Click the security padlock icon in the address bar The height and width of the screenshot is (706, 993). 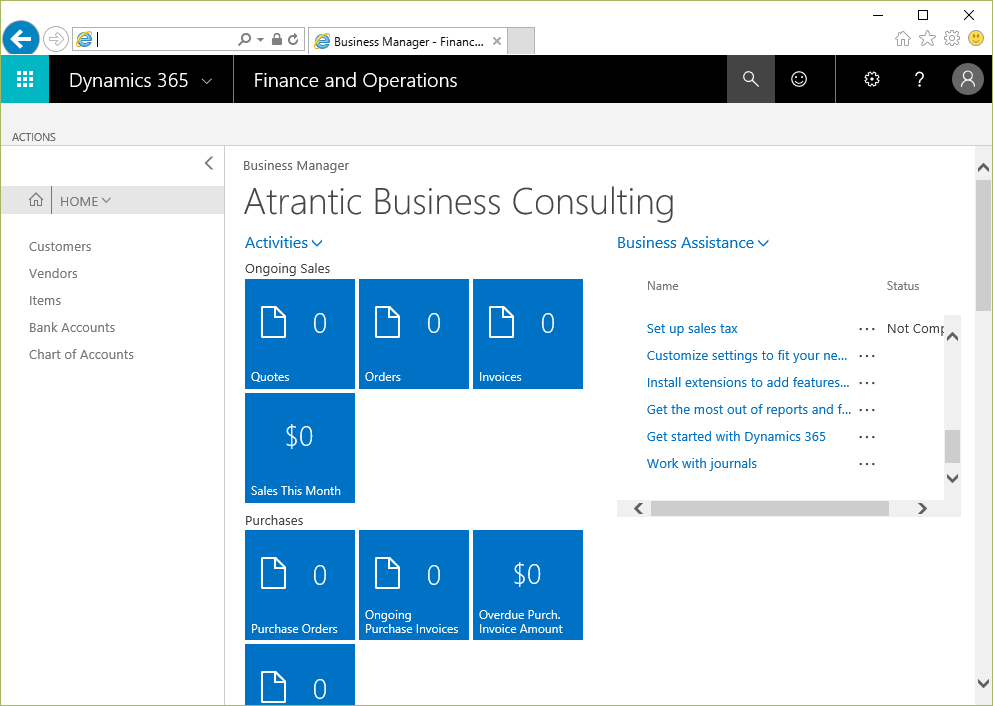pyautogui.click(x=277, y=39)
